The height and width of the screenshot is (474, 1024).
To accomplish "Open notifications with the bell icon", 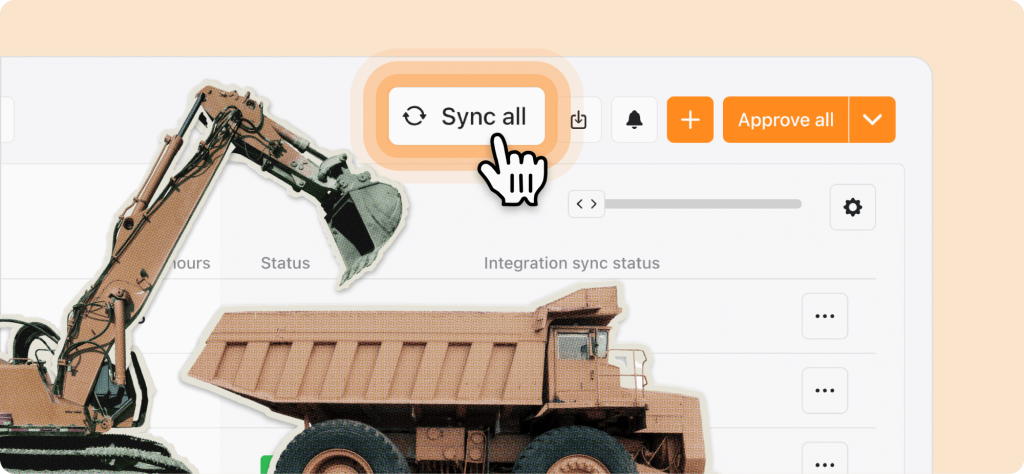I will click(634, 119).
